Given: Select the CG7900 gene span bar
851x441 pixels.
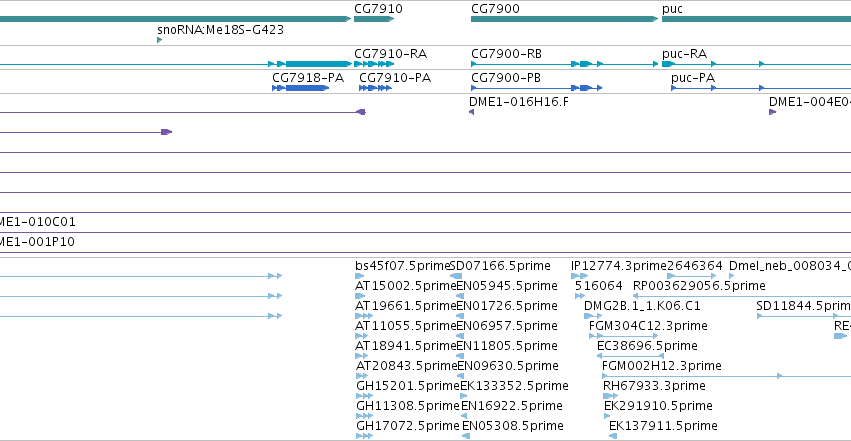Looking at the screenshot, I should pyautogui.click(x=564, y=19).
